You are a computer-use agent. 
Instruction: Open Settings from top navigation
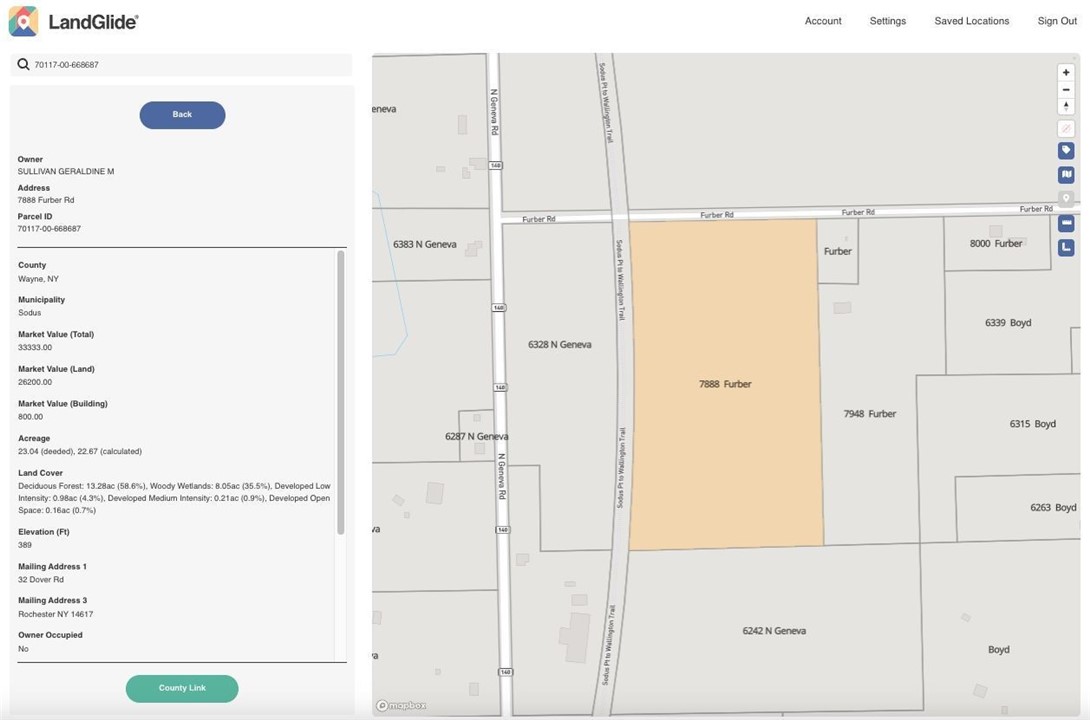click(887, 21)
